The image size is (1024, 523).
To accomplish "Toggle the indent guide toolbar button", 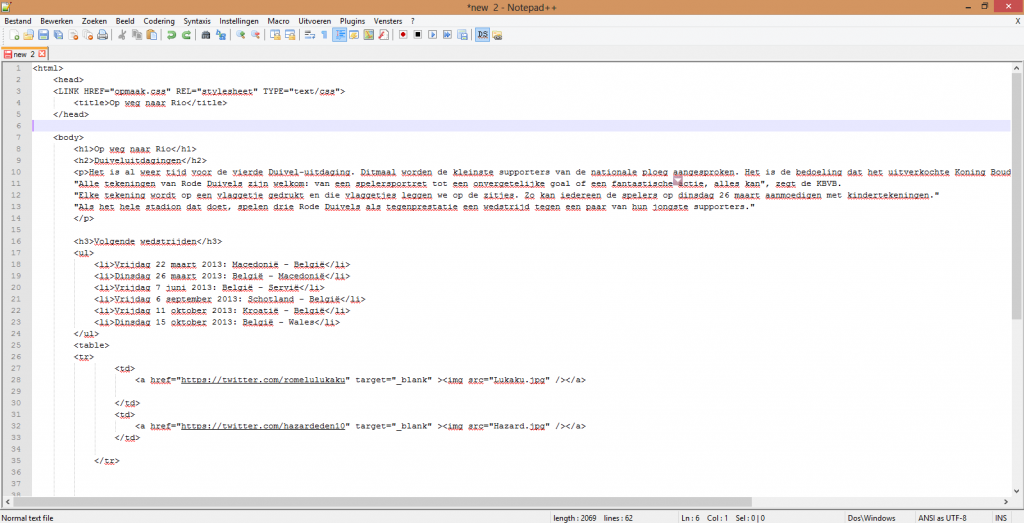I will pos(340,35).
